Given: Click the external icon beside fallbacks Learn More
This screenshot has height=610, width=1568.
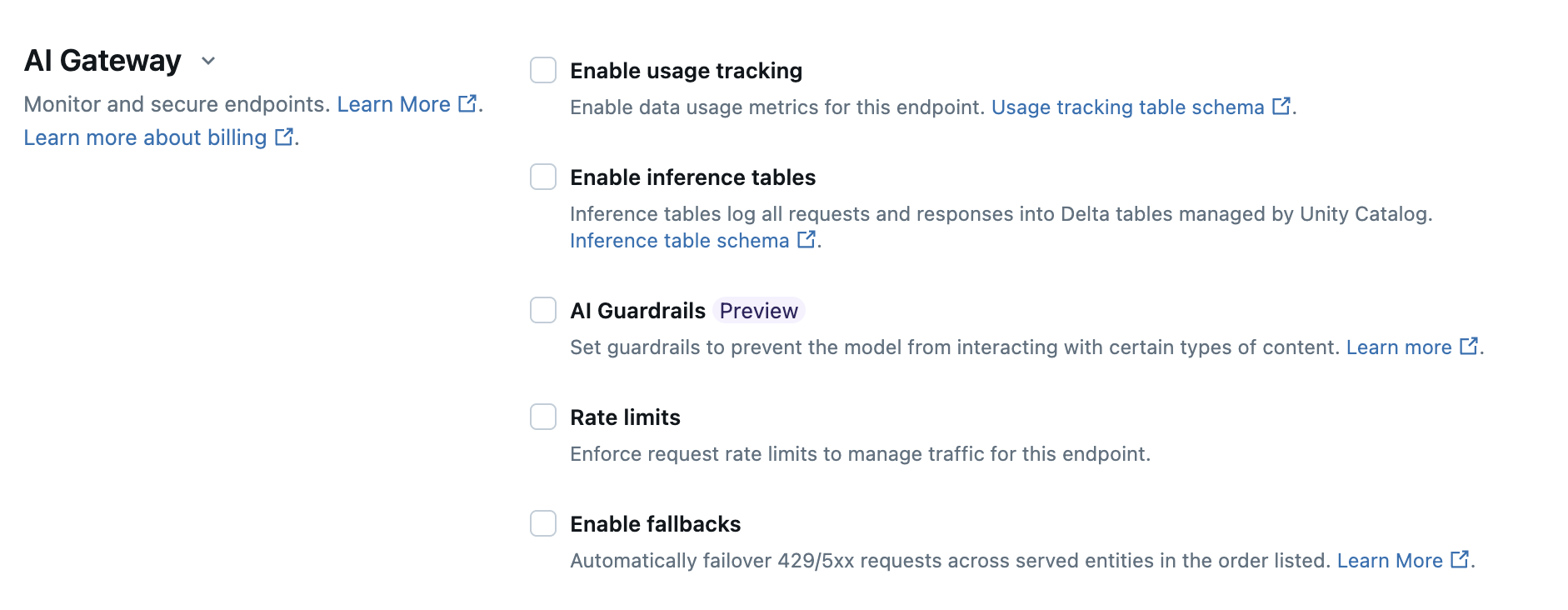Looking at the screenshot, I should 1460,561.
